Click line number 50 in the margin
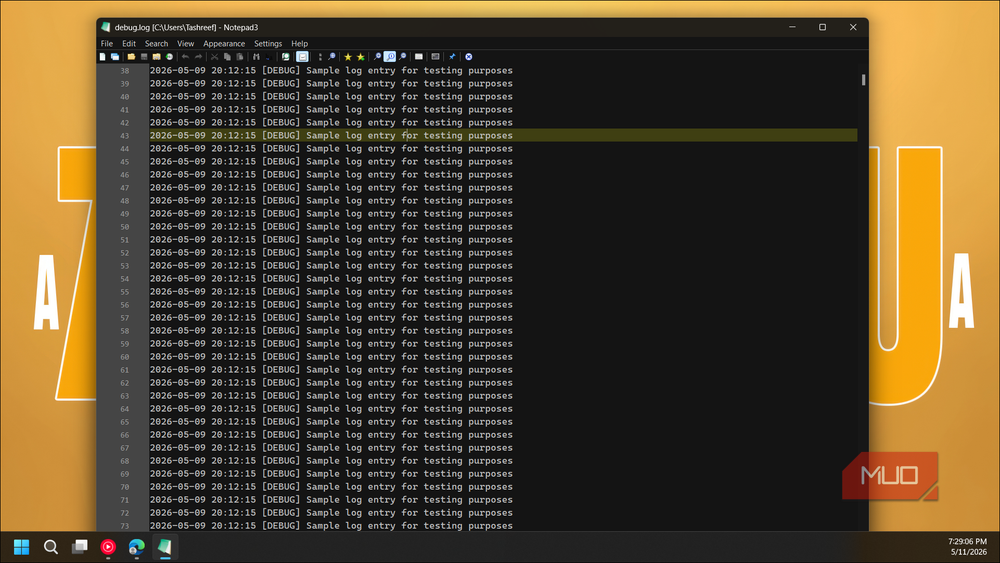Screen dimensions: 1000x563 click(124, 227)
